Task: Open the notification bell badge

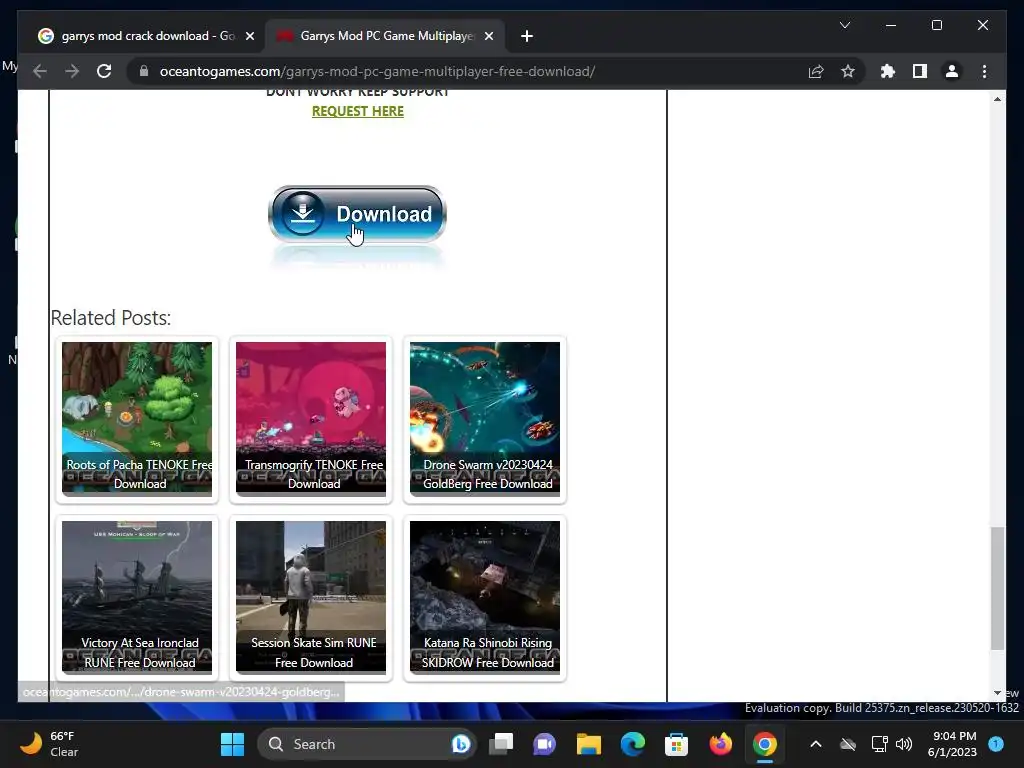Action: point(996,743)
